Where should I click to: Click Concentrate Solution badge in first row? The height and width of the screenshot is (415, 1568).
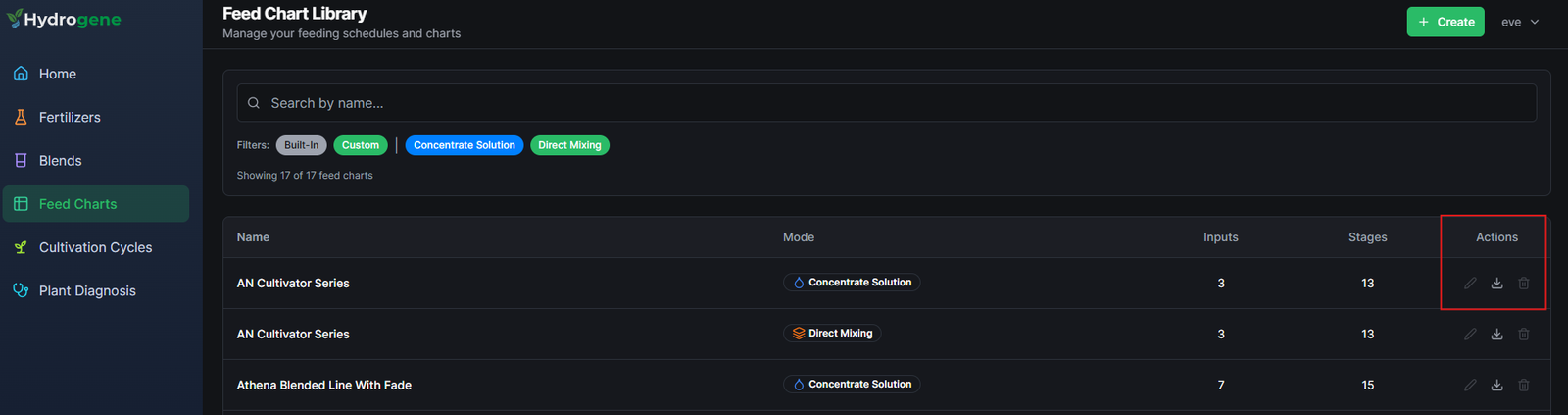pyautogui.click(x=852, y=283)
